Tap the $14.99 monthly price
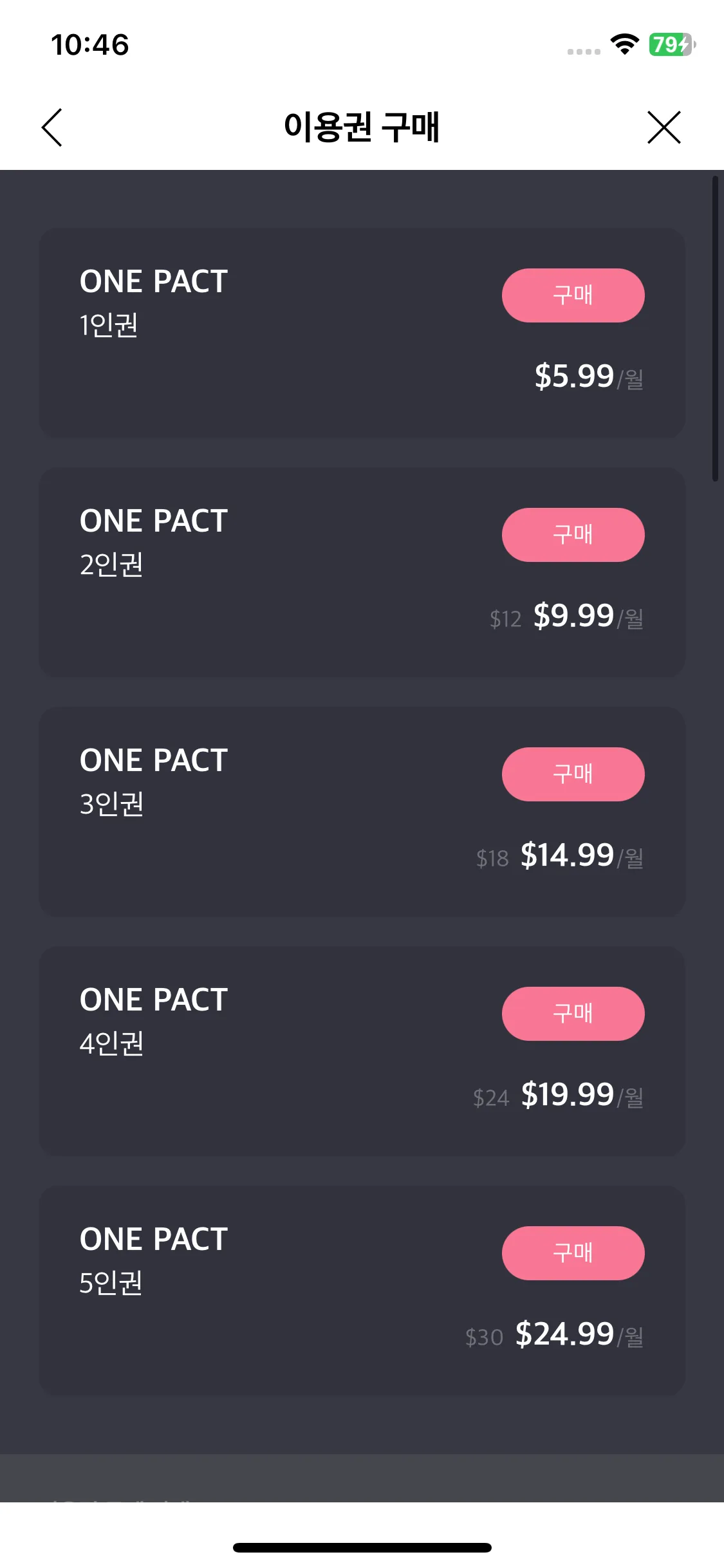Screen dimensions: 724x1568 582,855
